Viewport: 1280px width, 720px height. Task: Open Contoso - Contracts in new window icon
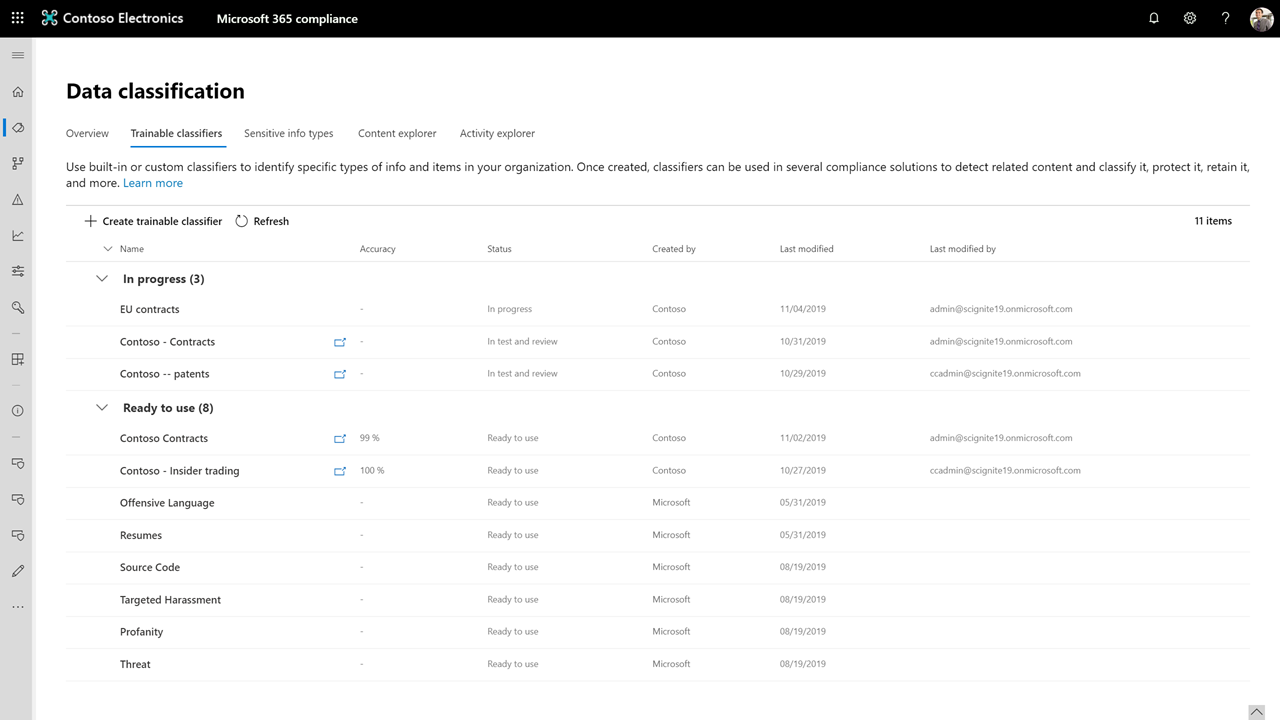click(340, 341)
